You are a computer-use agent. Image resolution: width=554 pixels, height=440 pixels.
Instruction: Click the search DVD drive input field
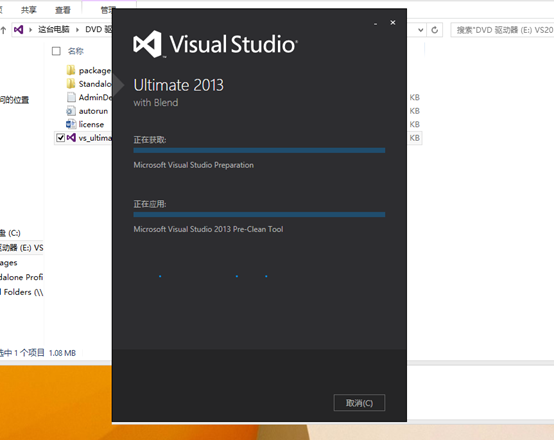click(x=502, y=30)
